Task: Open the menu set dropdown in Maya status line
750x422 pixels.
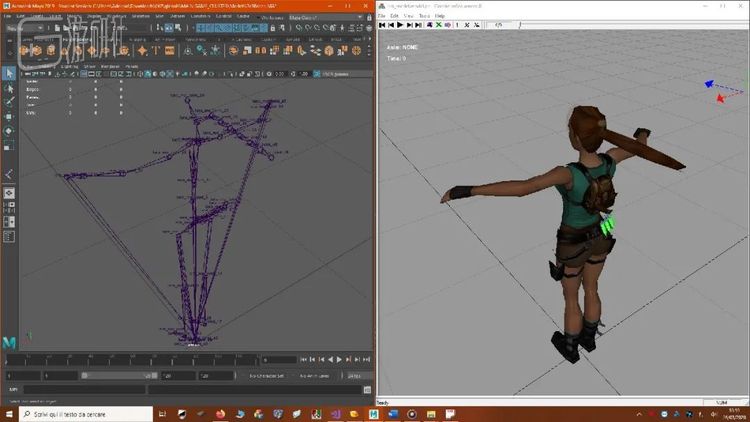Action: coord(24,28)
